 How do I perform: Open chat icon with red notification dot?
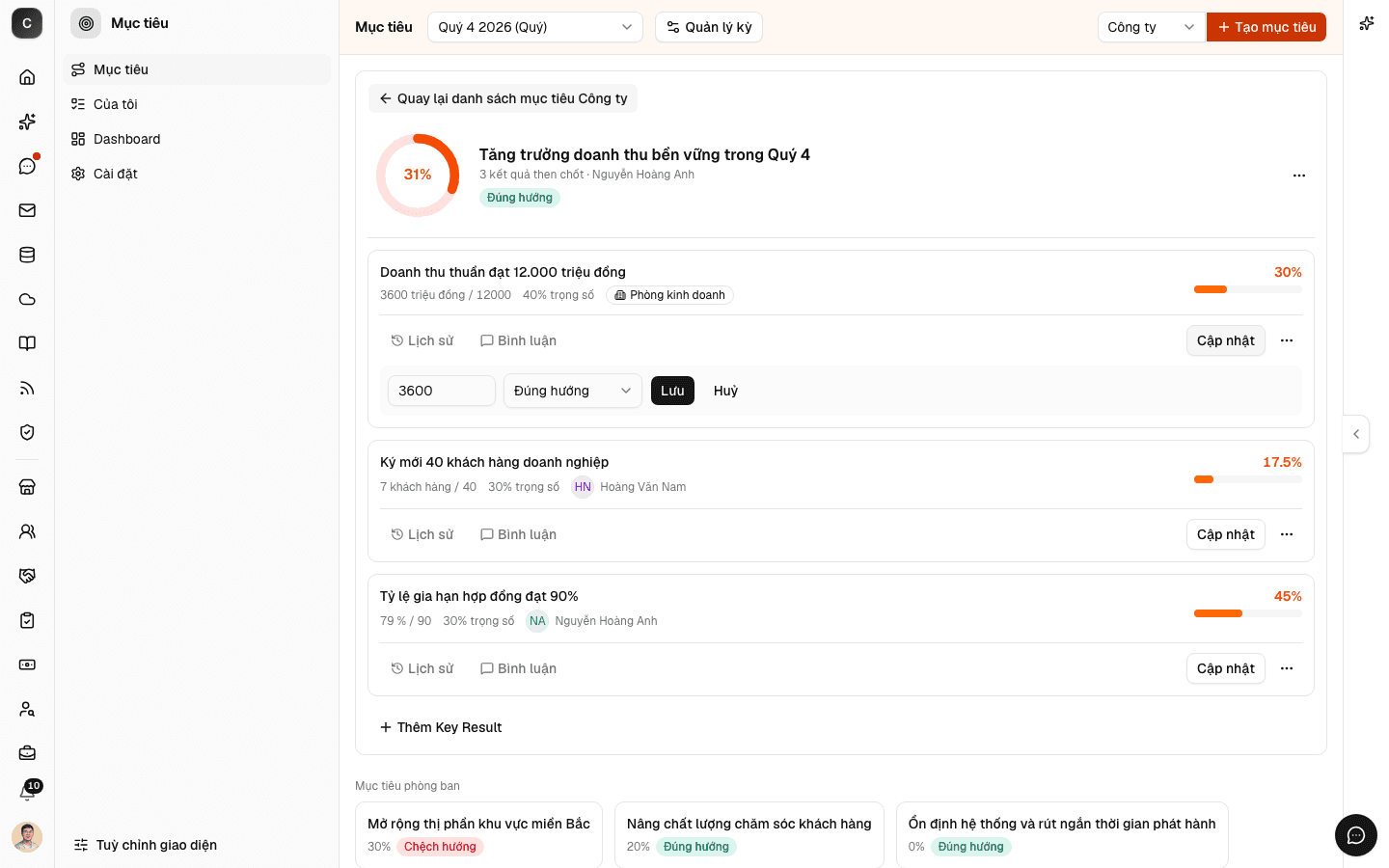[x=27, y=166]
